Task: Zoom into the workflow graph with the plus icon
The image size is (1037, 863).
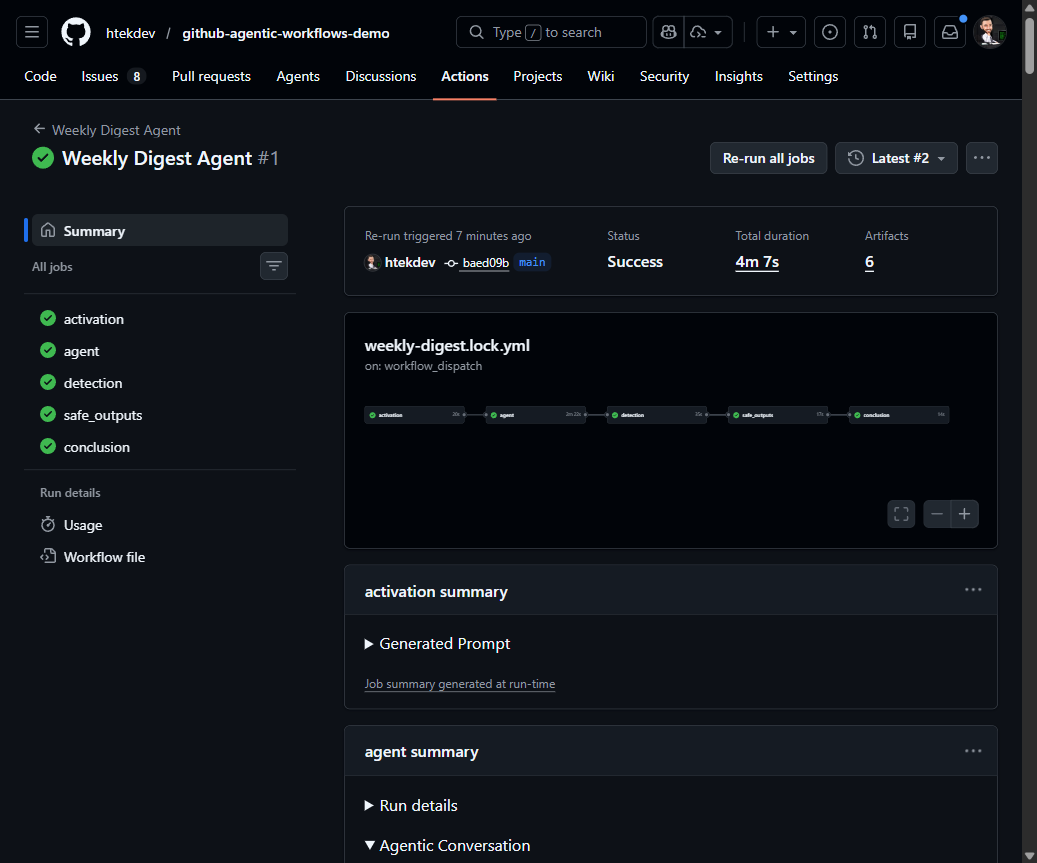Action: pyautogui.click(x=964, y=513)
